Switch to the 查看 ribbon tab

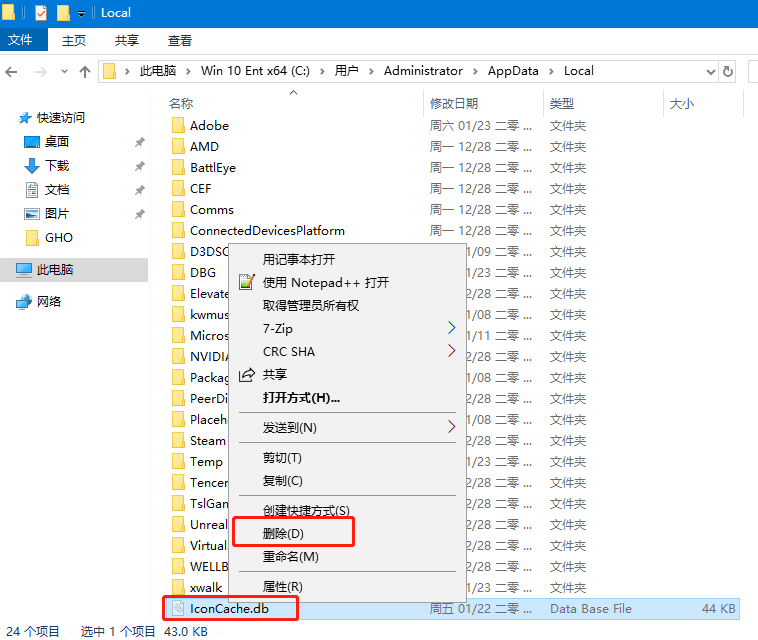(x=180, y=41)
